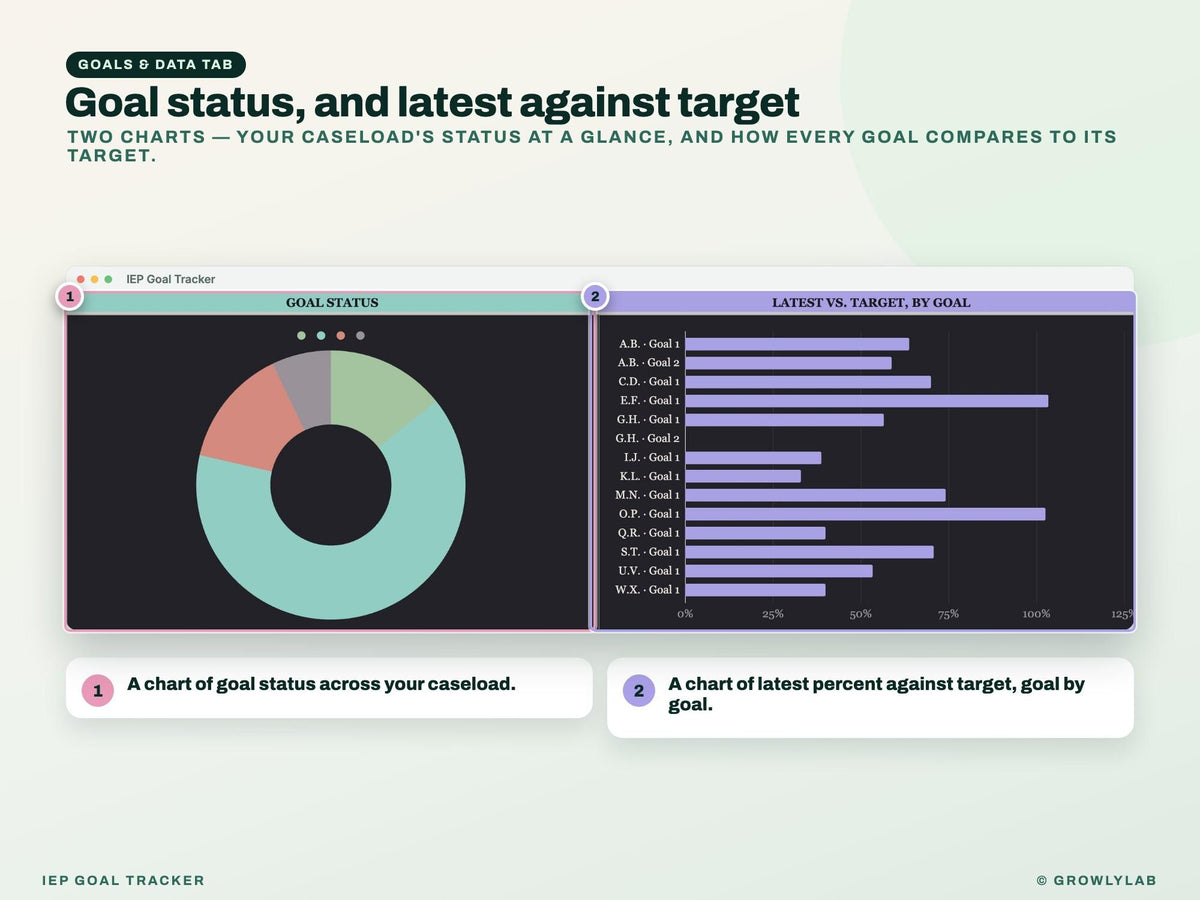Viewport: 1200px width, 900px height.
Task: Select the GOAL STATUS header
Action: 332,302
